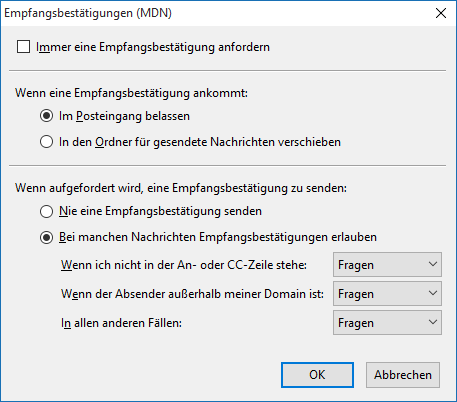Open the An- oder CC-Zeile 'Fragen' dropdown
Image resolution: width=457 pixels, height=402 pixels.
point(387,265)
